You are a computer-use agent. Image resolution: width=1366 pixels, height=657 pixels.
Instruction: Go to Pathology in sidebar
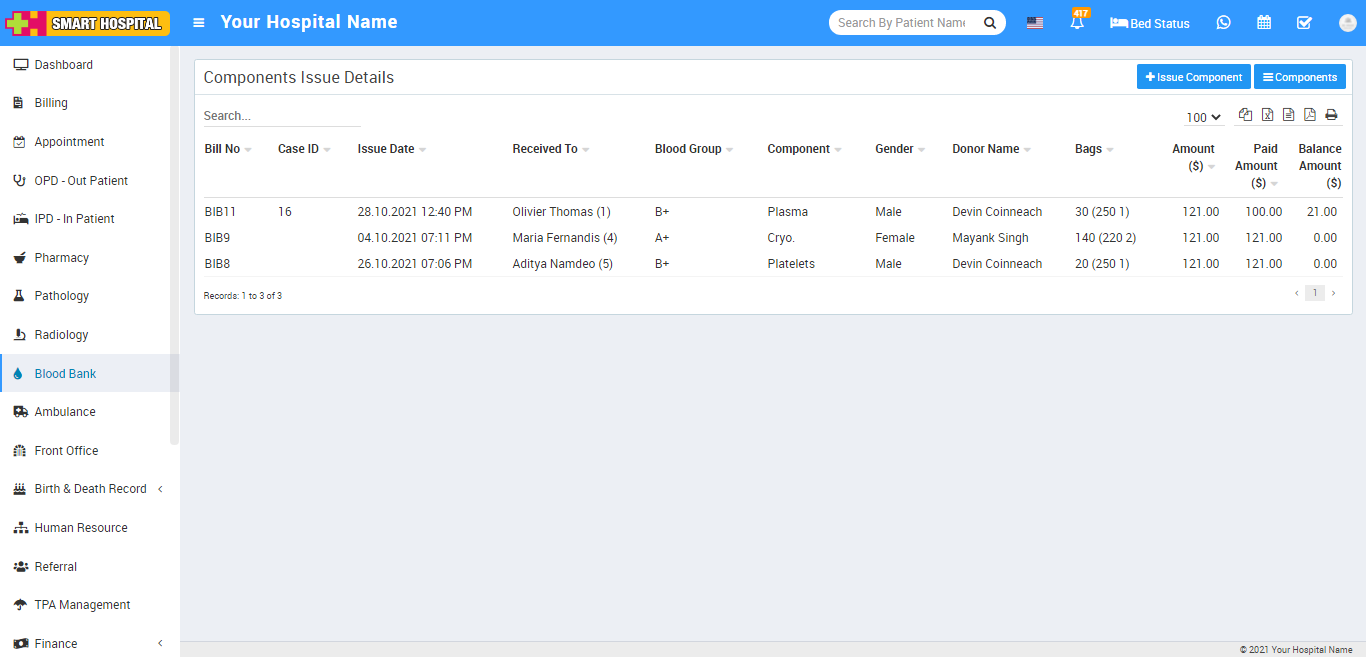point(62,296)
